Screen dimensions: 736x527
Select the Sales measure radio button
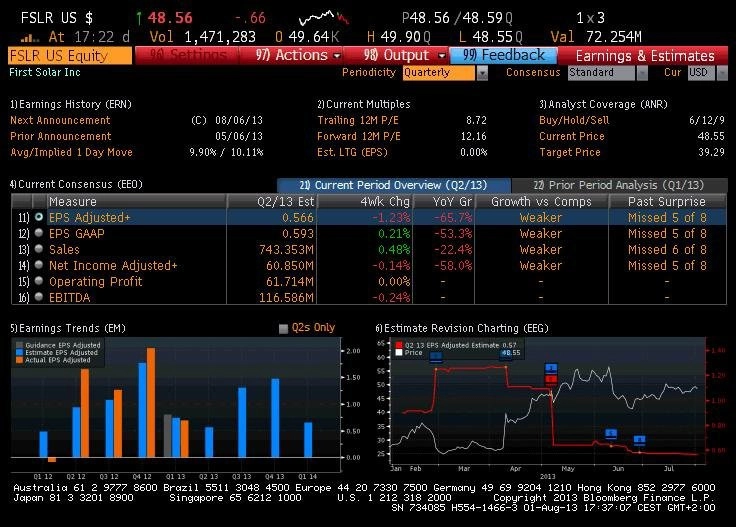pos(39,249)
